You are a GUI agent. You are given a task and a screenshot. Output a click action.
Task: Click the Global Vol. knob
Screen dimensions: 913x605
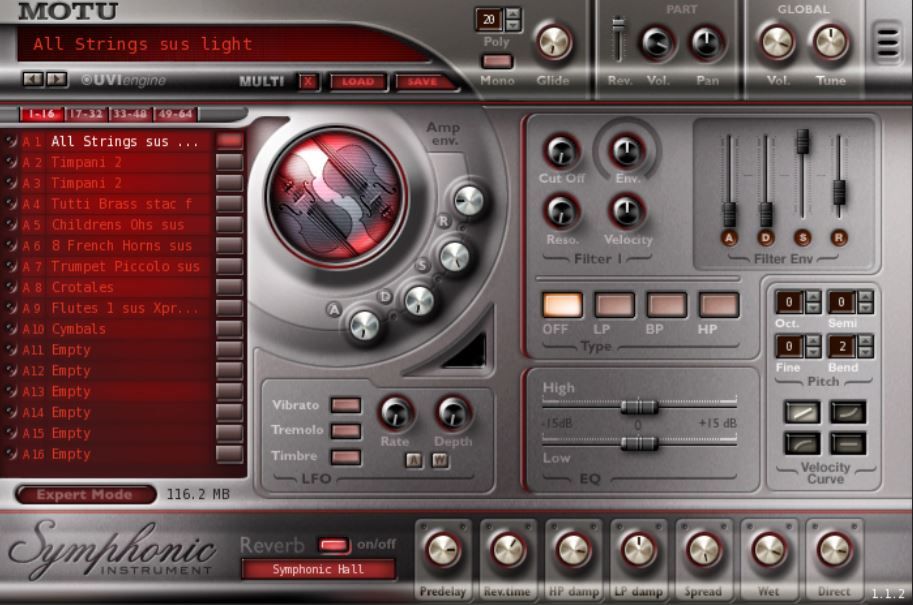click(777, 42)
